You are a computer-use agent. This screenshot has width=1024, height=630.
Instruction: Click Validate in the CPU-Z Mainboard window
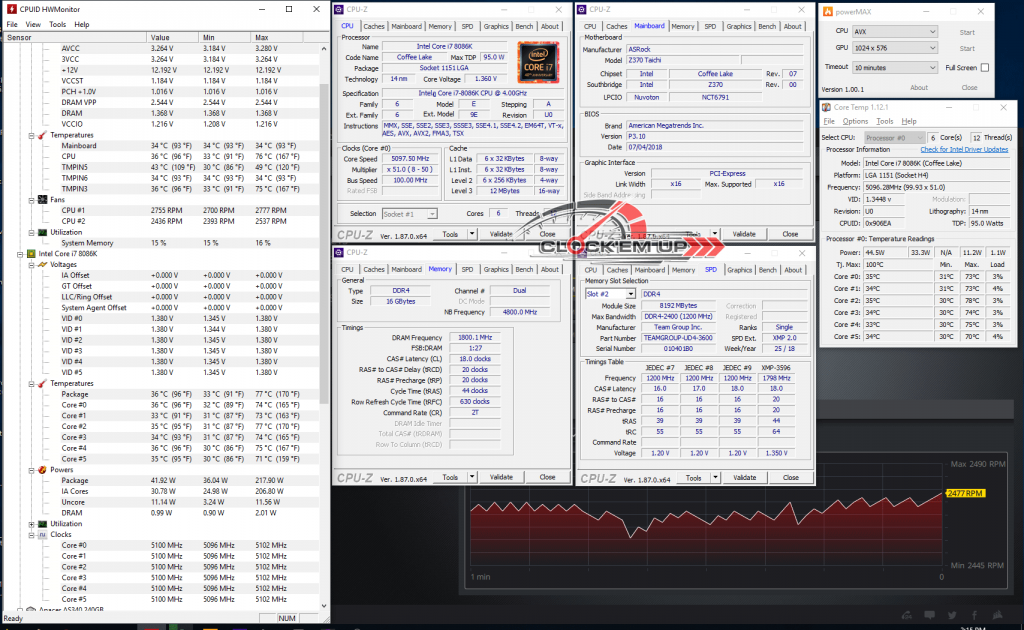[x=744, y=234]
